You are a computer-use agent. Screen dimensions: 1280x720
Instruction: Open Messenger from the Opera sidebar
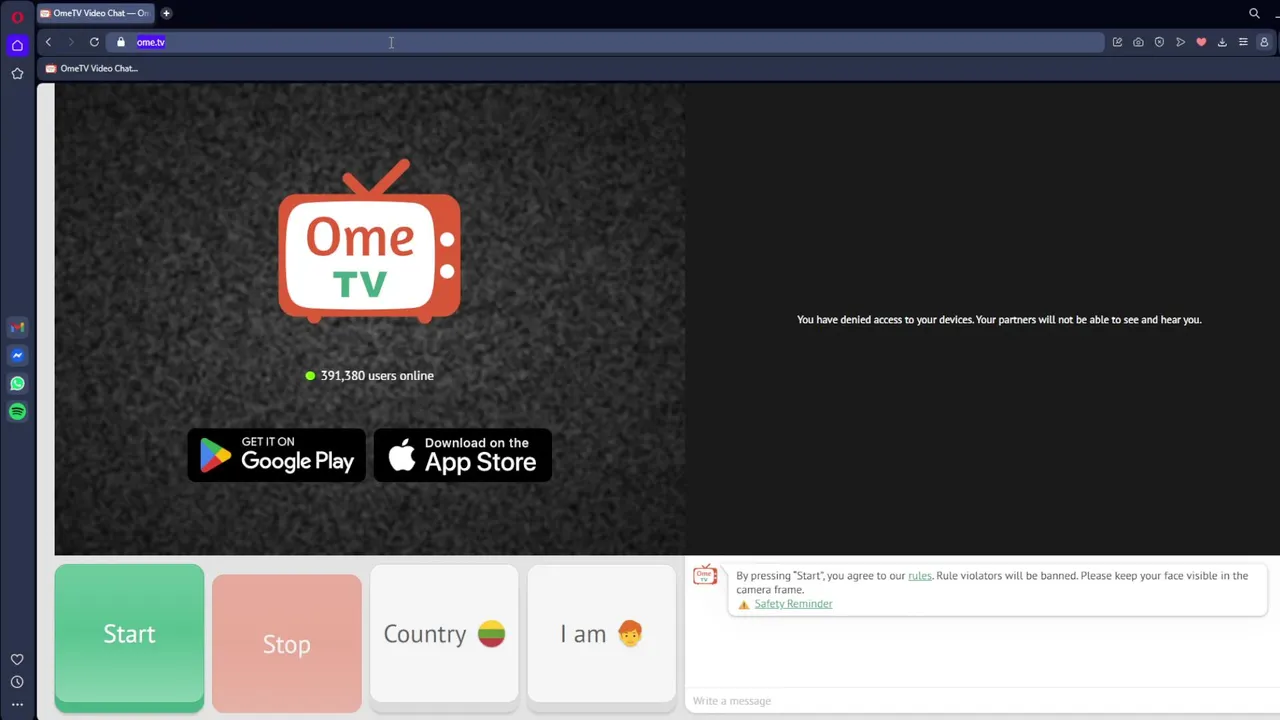pyautogui.click(x=17, y=355)
